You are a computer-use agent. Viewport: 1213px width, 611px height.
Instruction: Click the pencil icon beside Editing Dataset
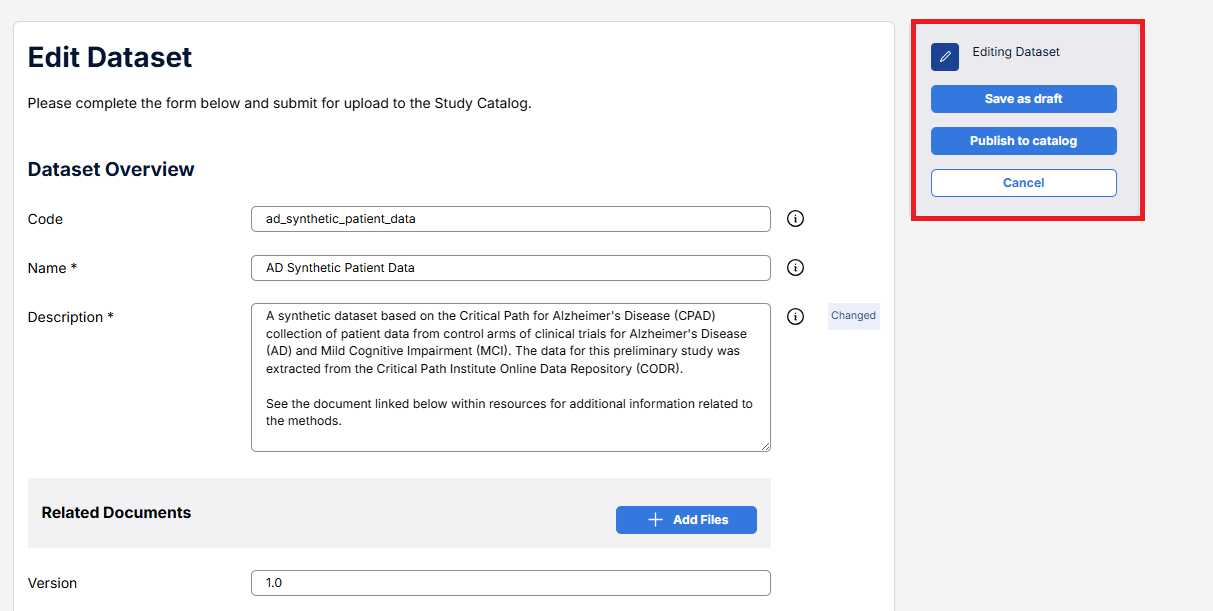pyautogui.click(x=944, y=57)
